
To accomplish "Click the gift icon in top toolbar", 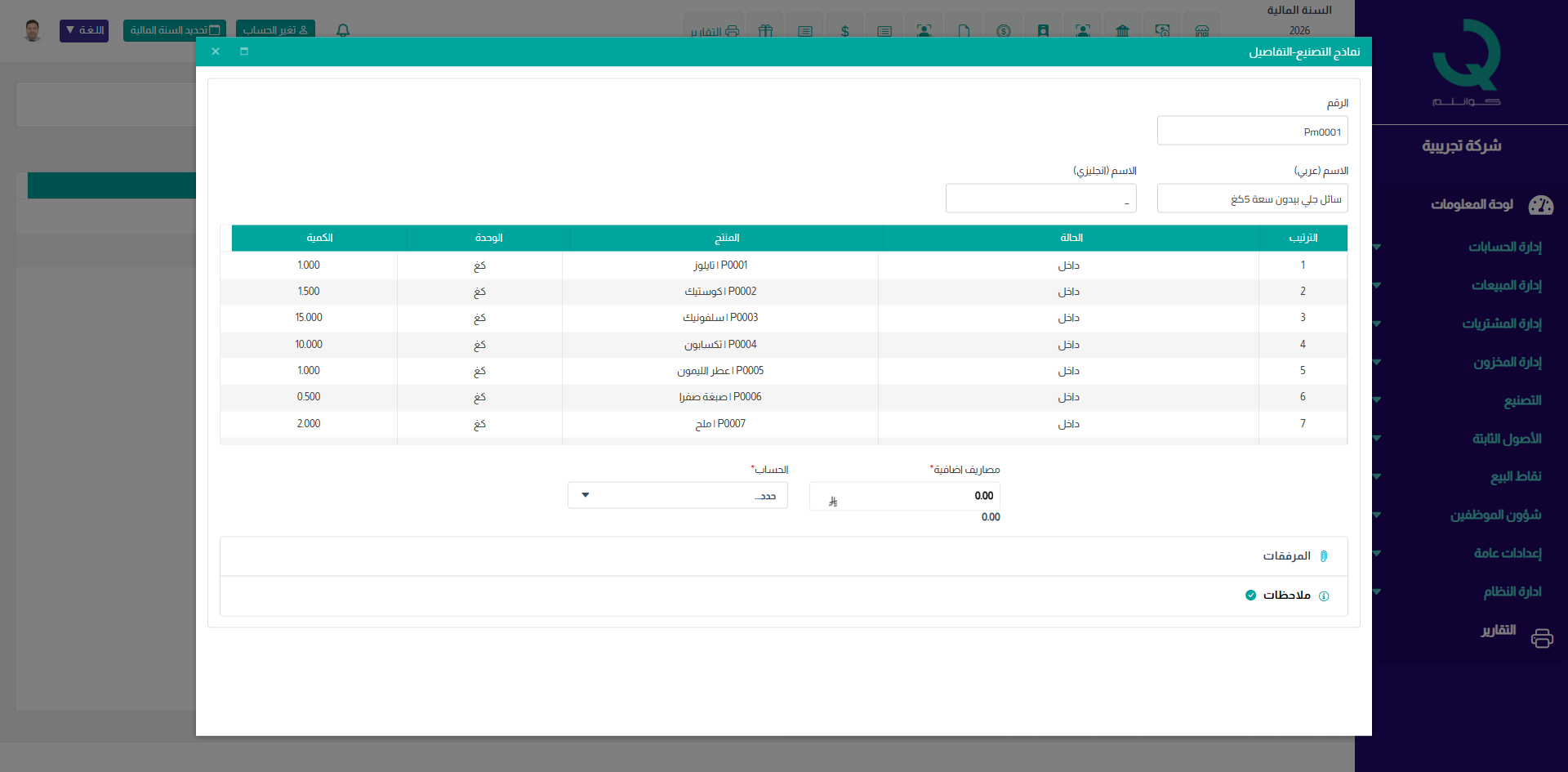I will click(765, 31).
